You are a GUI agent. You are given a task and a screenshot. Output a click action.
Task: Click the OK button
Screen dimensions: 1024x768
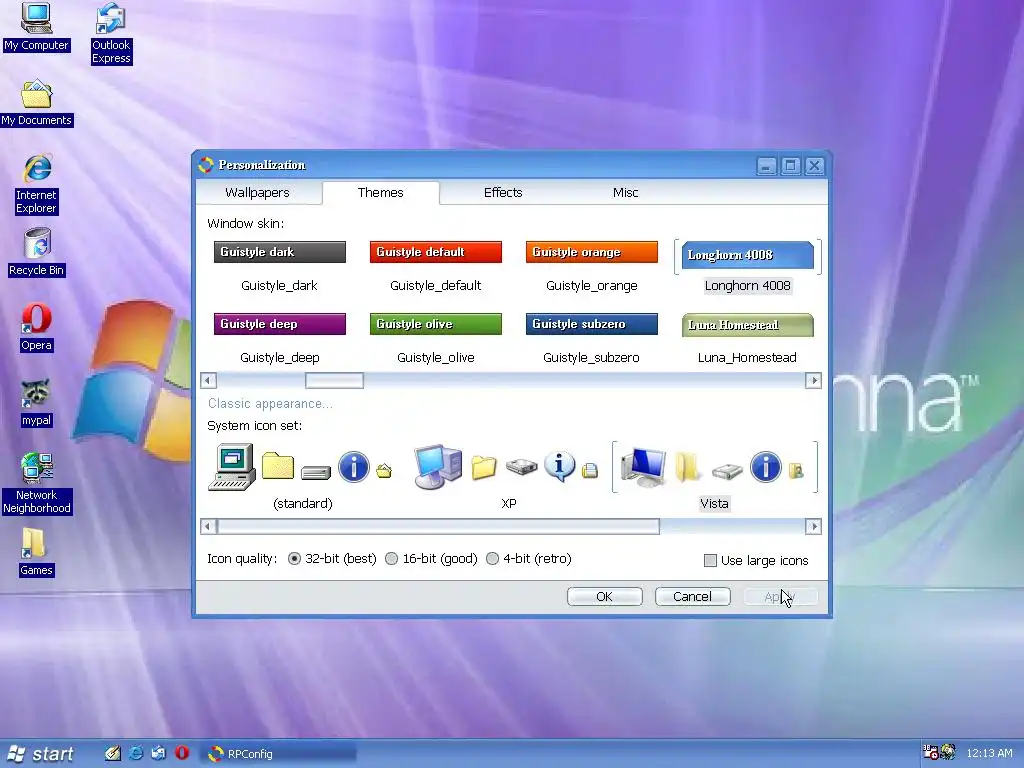click(x=605, y=596)
